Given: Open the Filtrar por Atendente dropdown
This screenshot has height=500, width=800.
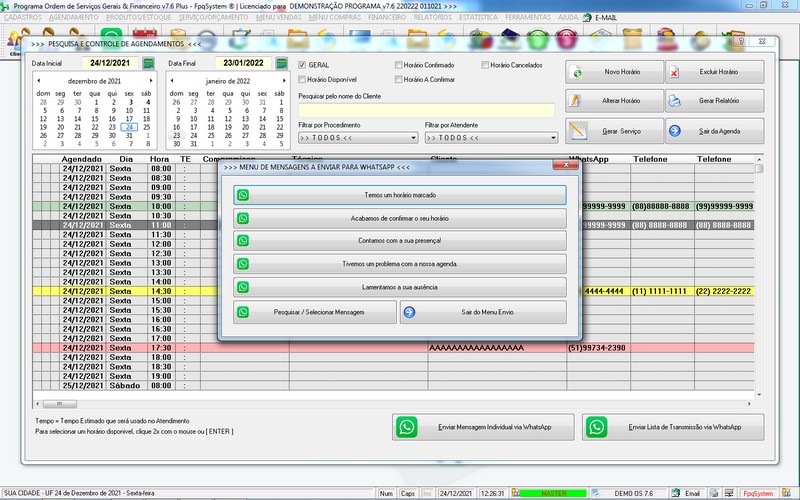Looking at the screenshot, I should pyautogui.click(x=553, y=138).
